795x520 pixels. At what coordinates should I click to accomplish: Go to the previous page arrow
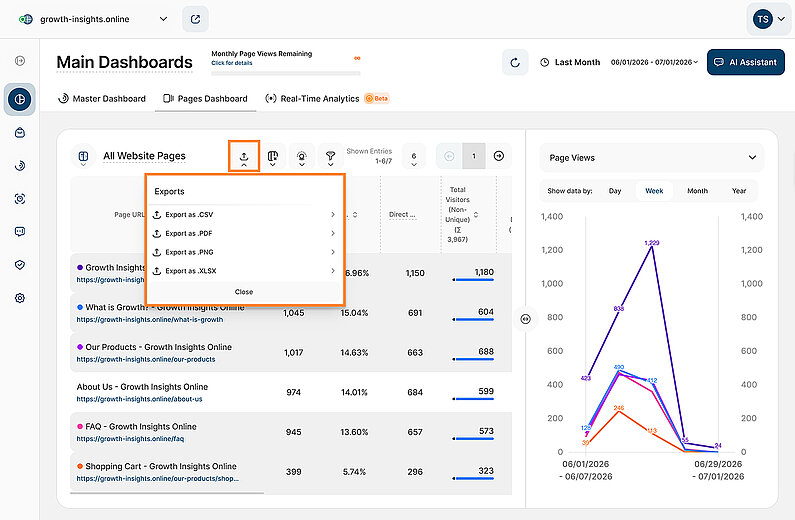(x=449, y=156)
